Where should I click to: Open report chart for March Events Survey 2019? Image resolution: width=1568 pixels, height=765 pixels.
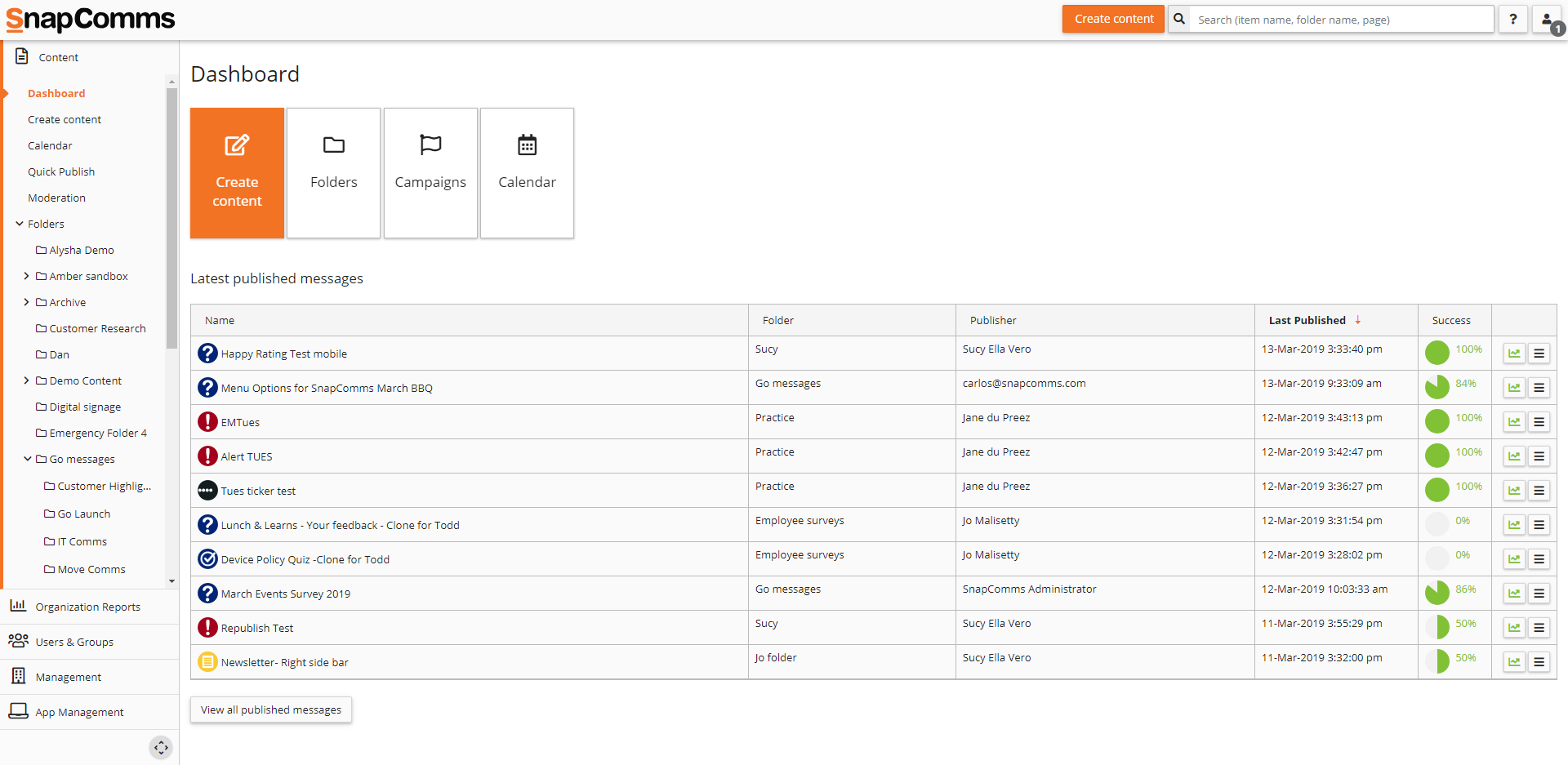pyautogui.click(x=1514, y=594)
